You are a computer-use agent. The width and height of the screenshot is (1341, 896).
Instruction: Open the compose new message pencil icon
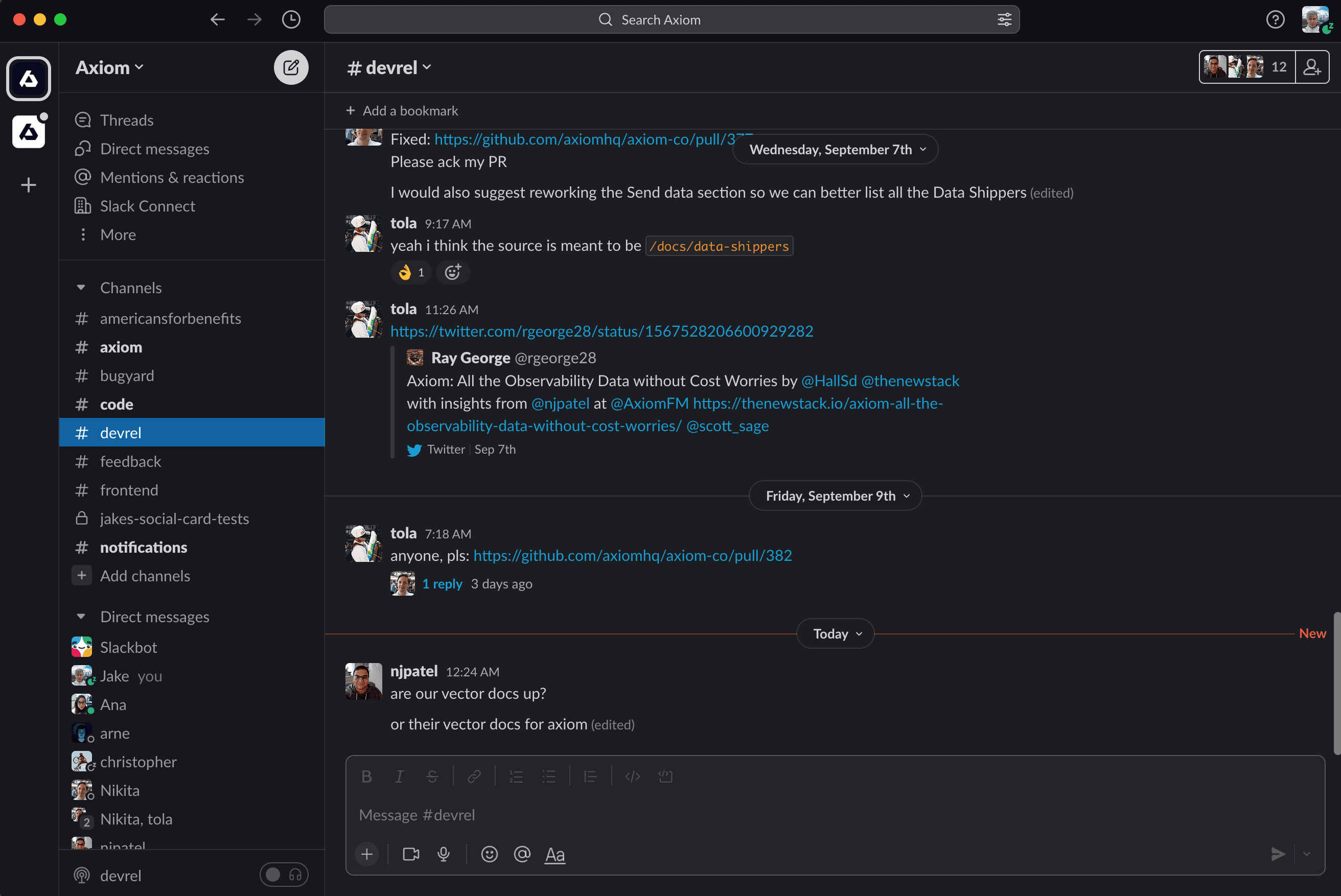[x=291, y=67]
